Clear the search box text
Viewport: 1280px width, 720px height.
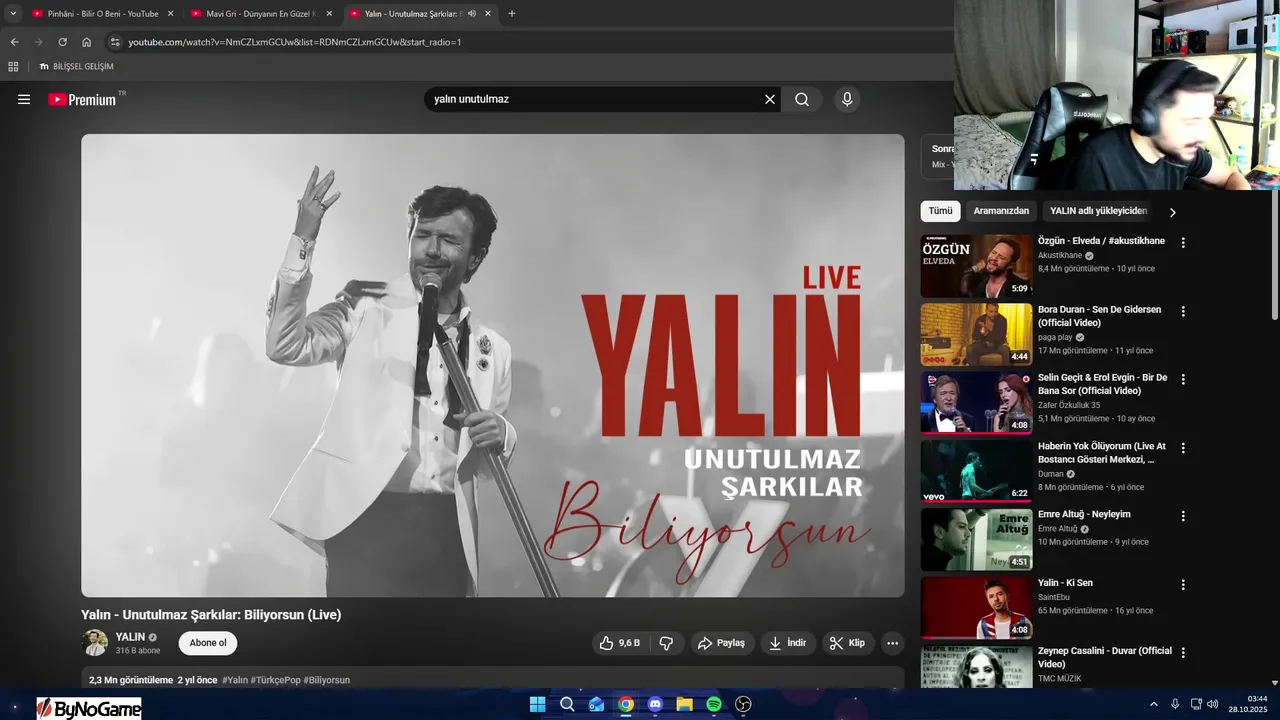coord(770,99)
